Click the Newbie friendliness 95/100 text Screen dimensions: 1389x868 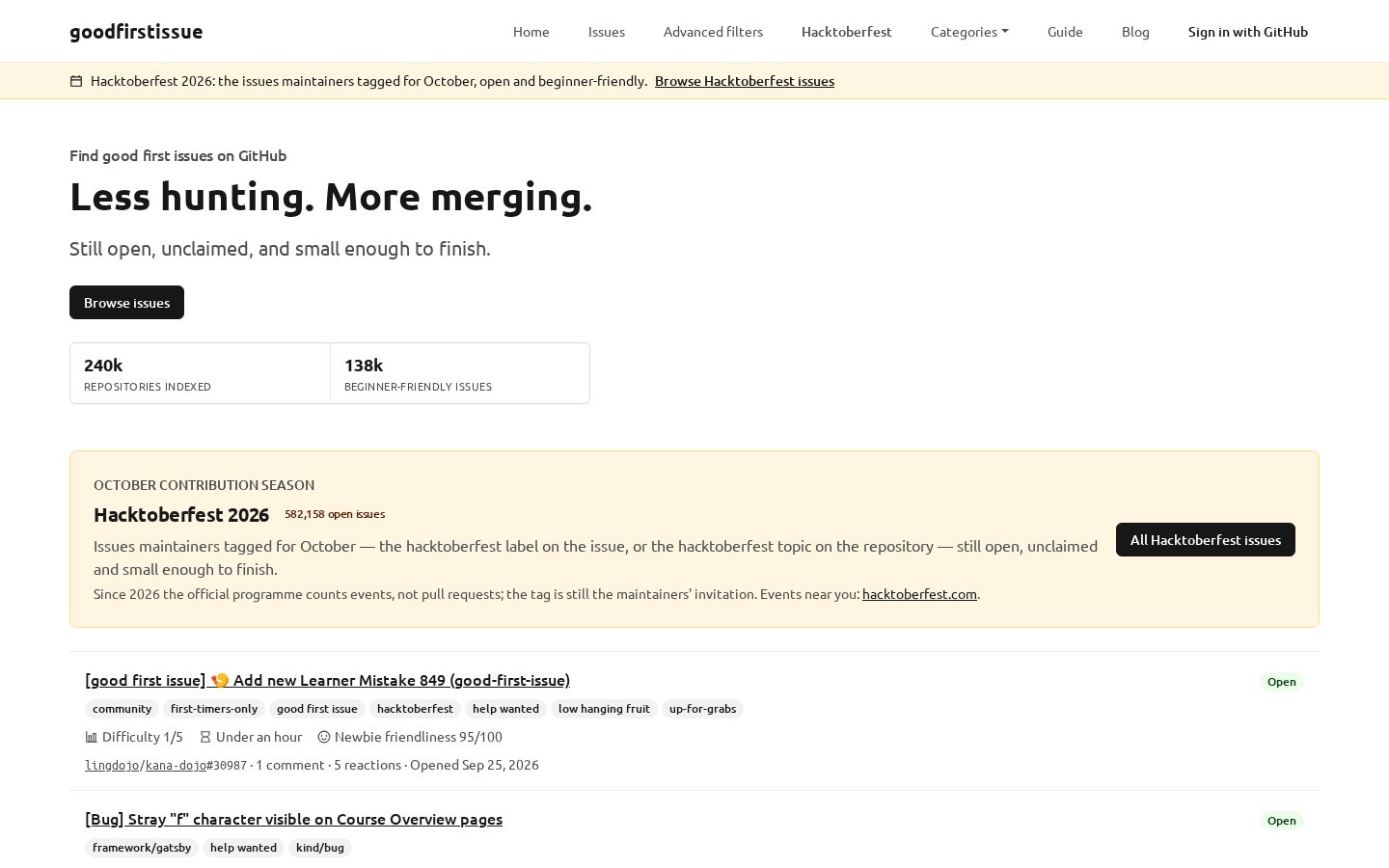point(419,737)
